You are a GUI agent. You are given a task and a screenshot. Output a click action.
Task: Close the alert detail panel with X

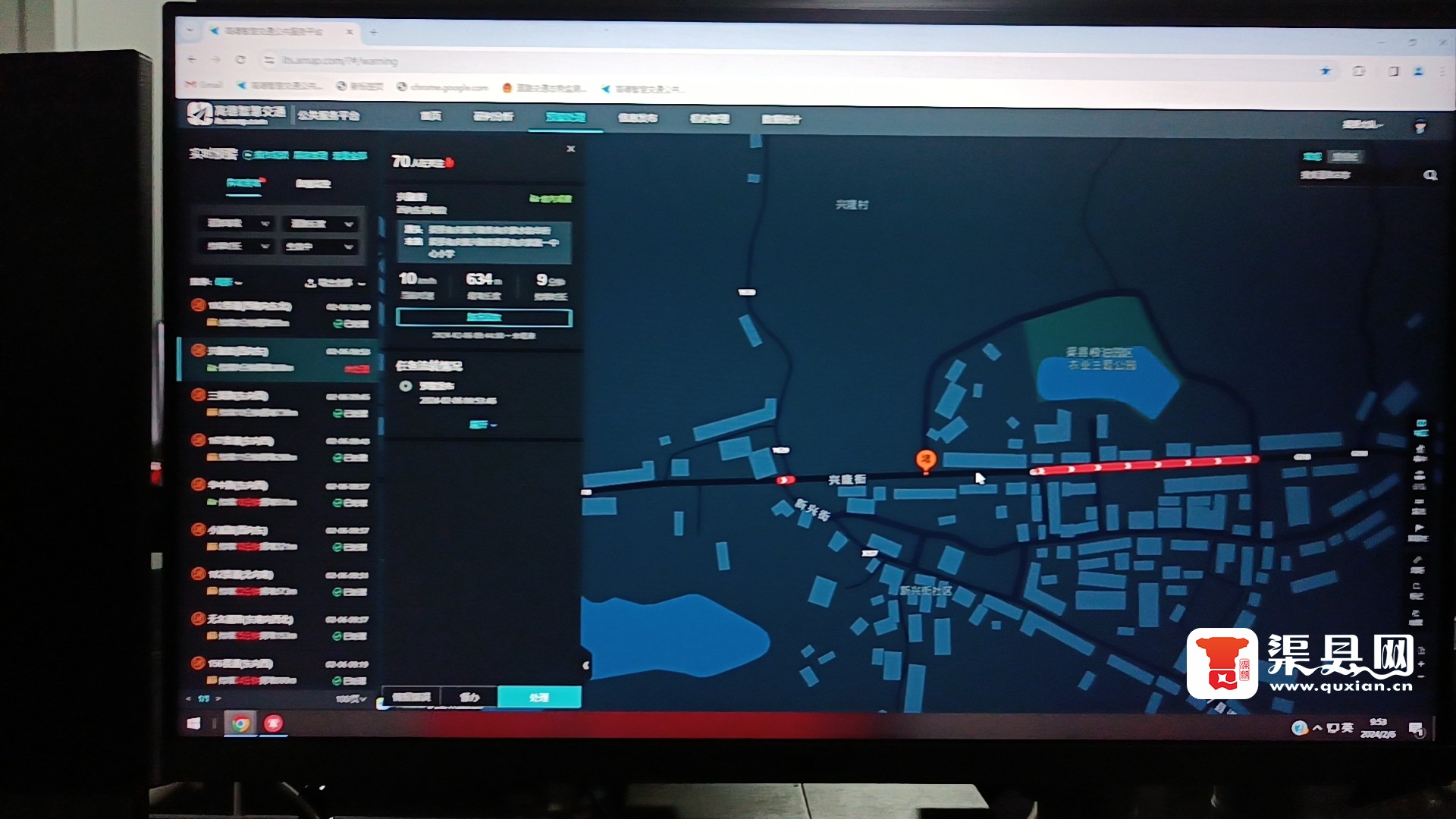point(570,149)
